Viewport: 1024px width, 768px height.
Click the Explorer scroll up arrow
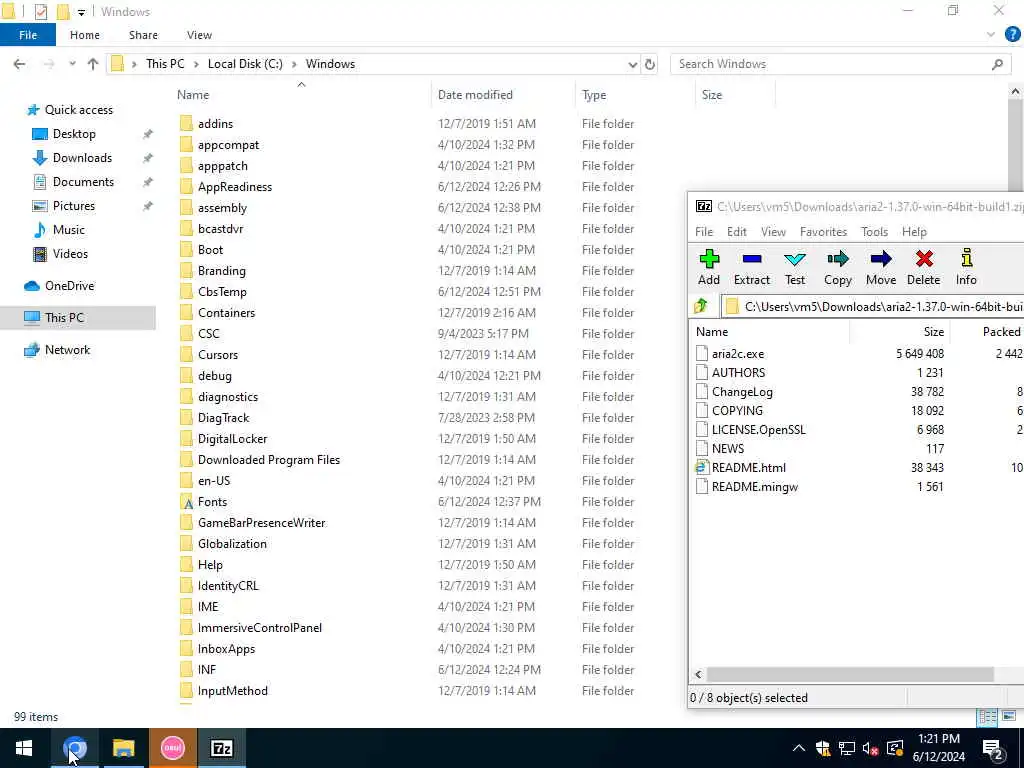(x=1015, y=92)
